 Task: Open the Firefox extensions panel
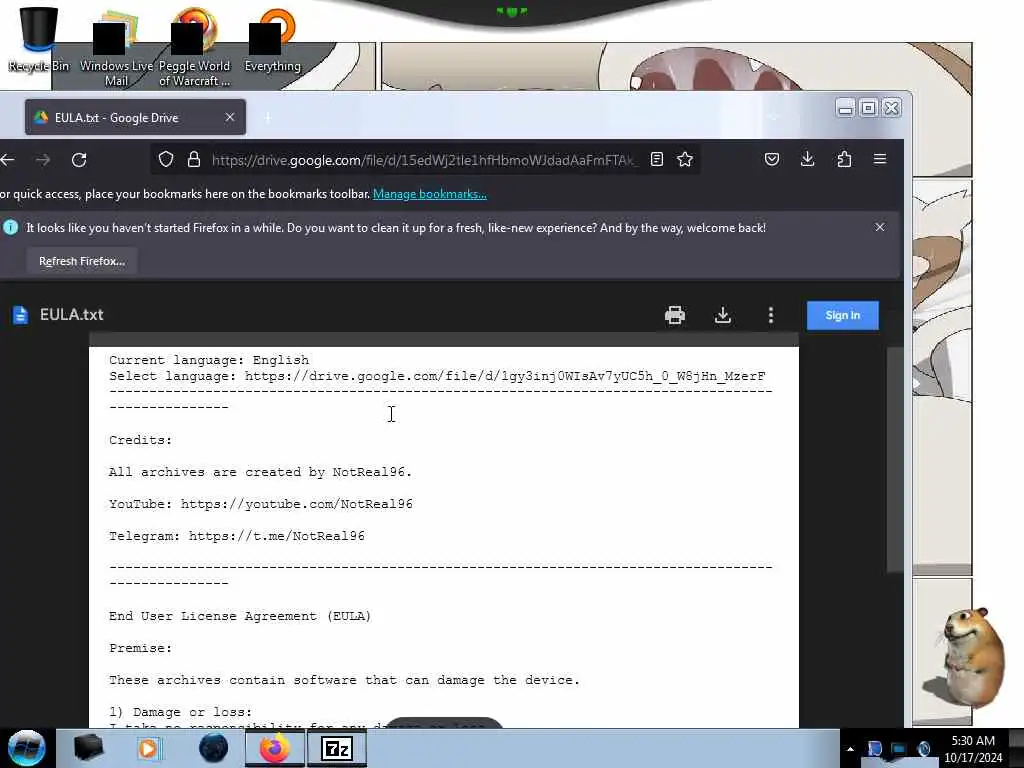coord(844,159)
